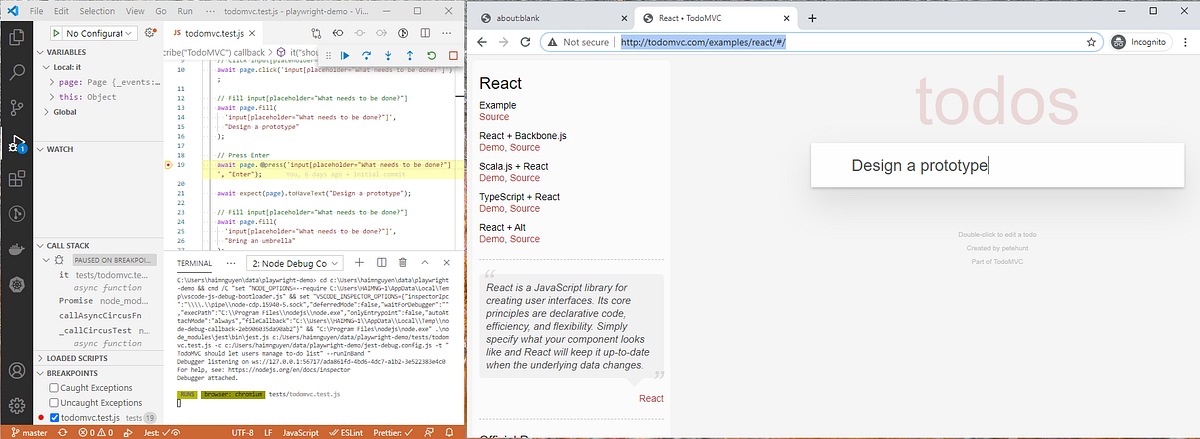The image size is (1200, 439).
Task: Enable Caught Exceptions breakpoint
Action: click(x=53, y=387)
